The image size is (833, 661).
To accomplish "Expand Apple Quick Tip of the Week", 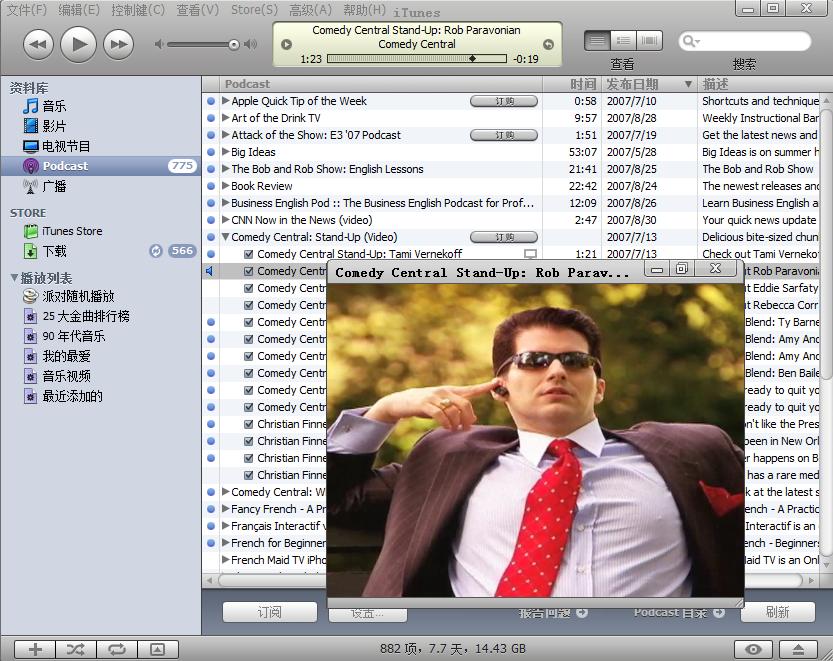I will pos(226,100).
